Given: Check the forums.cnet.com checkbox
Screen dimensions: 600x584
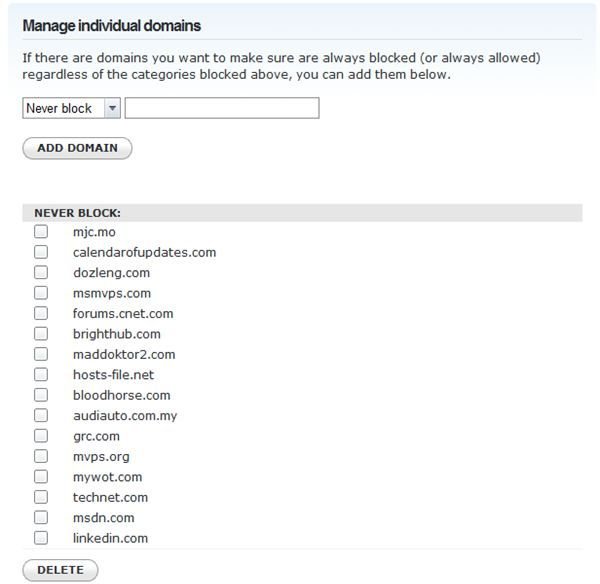Looking at the screenshot, I should pos(41,313).
